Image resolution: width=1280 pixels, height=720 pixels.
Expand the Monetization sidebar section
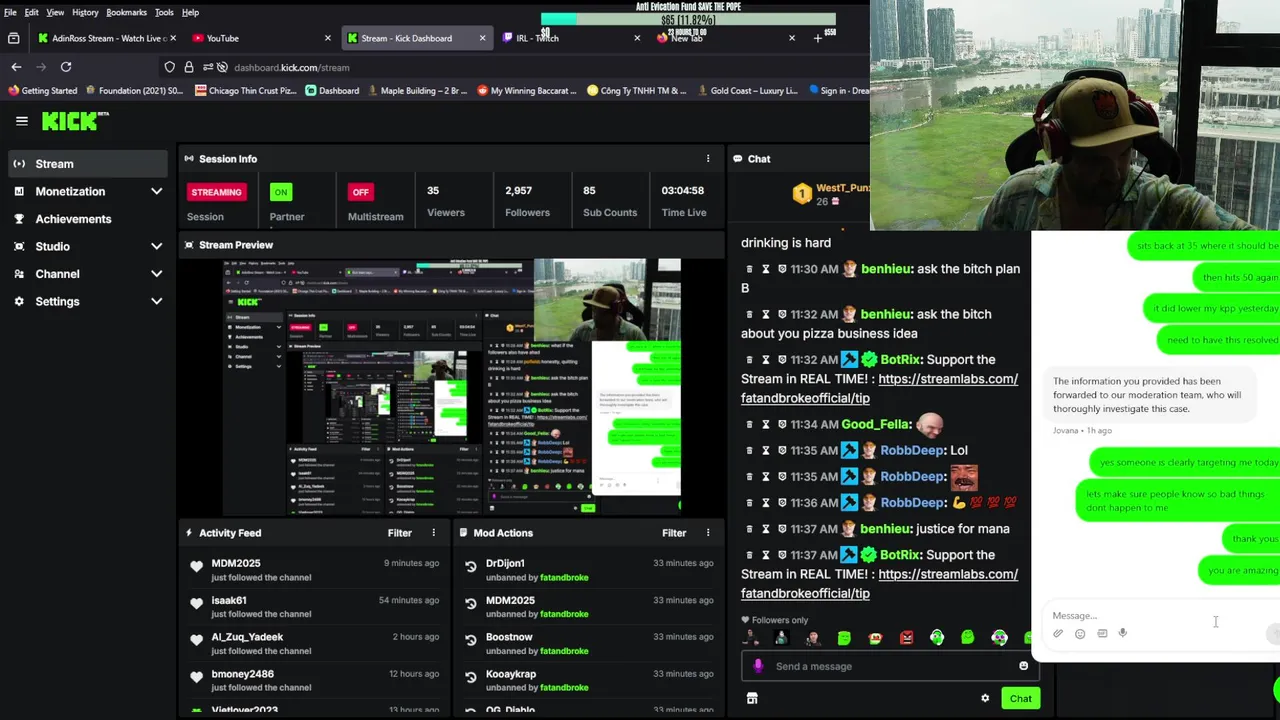pyautogui.click(x=156, y=191)
